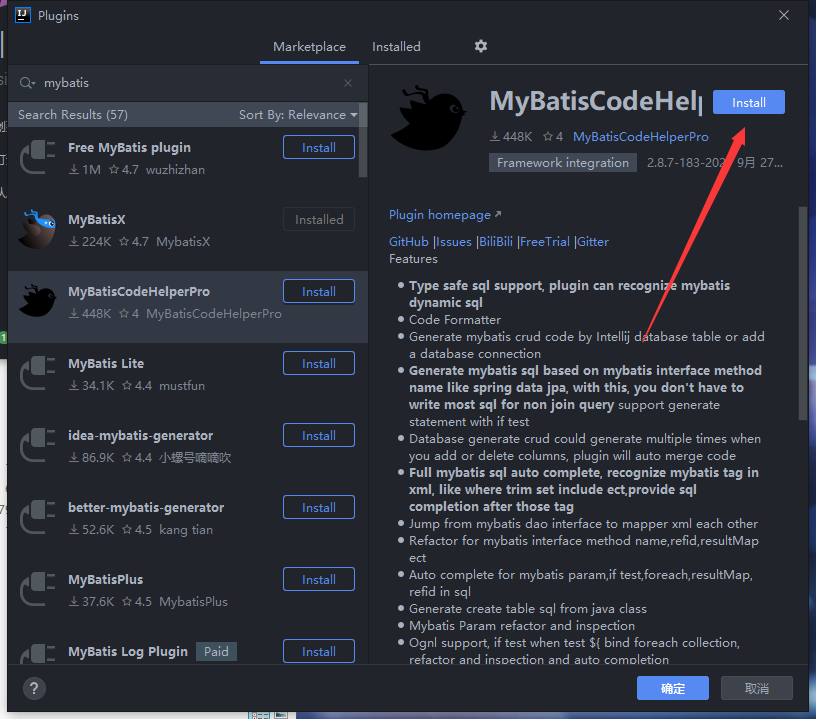Install the MyBatis Lite plugin
The width and height of the screenshot is (816, 719).
coord(319,364)
